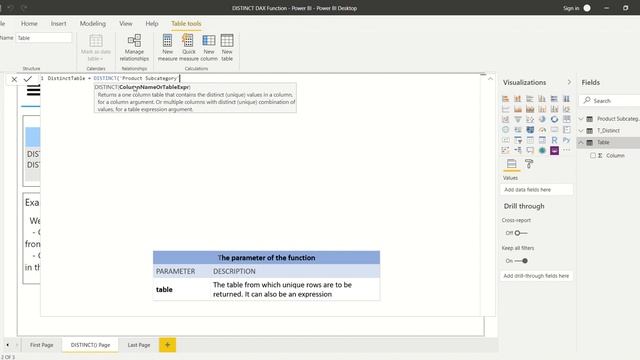
Task: Select the Funnel visual
Action: pyautogui.click(x=518, y=119)
